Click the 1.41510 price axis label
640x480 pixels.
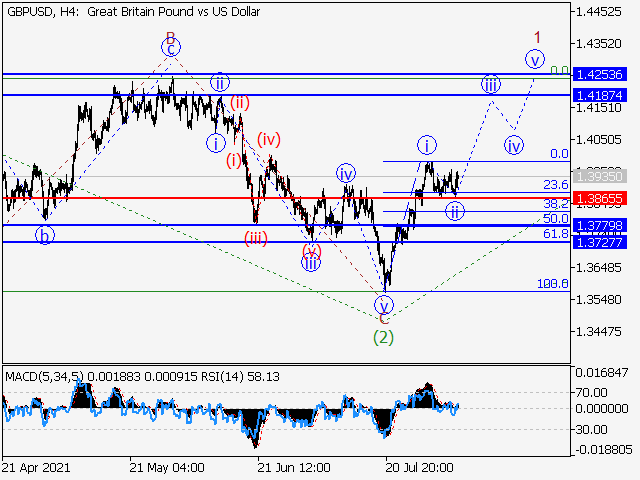[598, 108]
